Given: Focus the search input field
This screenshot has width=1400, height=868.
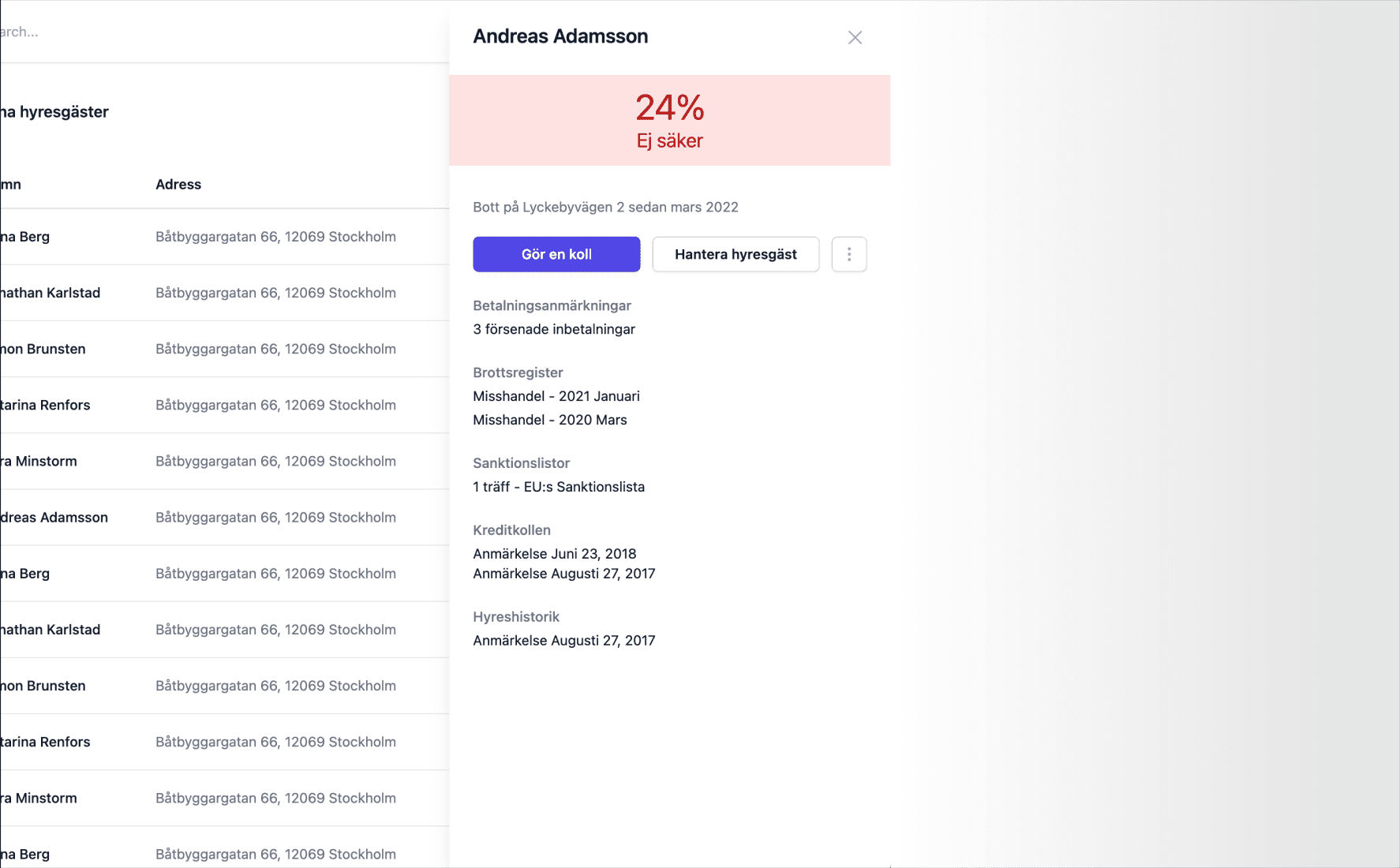Looking at the screenshot, I should (x=224, y=32).
